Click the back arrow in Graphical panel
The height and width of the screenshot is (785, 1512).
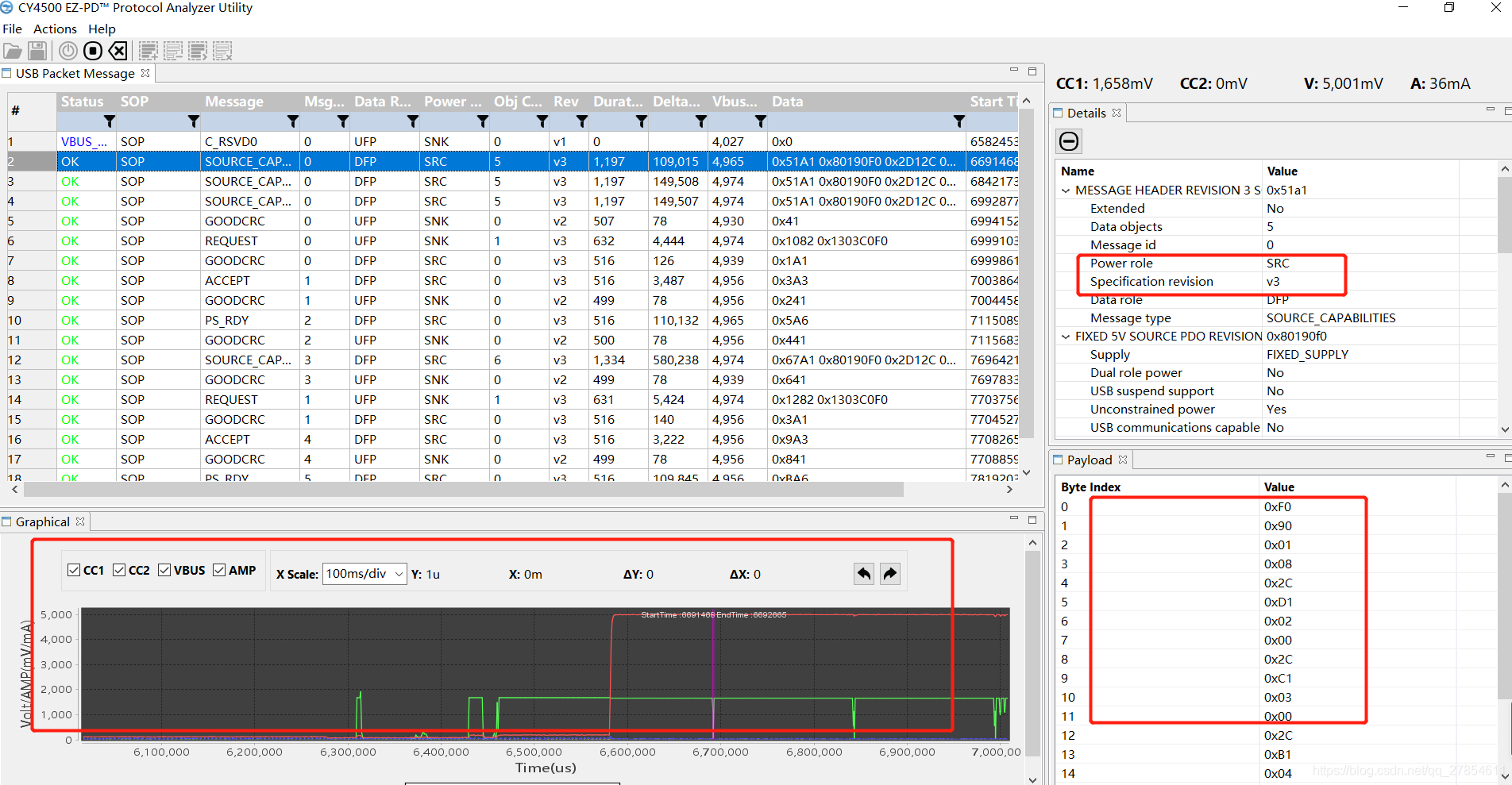[864, 574]
